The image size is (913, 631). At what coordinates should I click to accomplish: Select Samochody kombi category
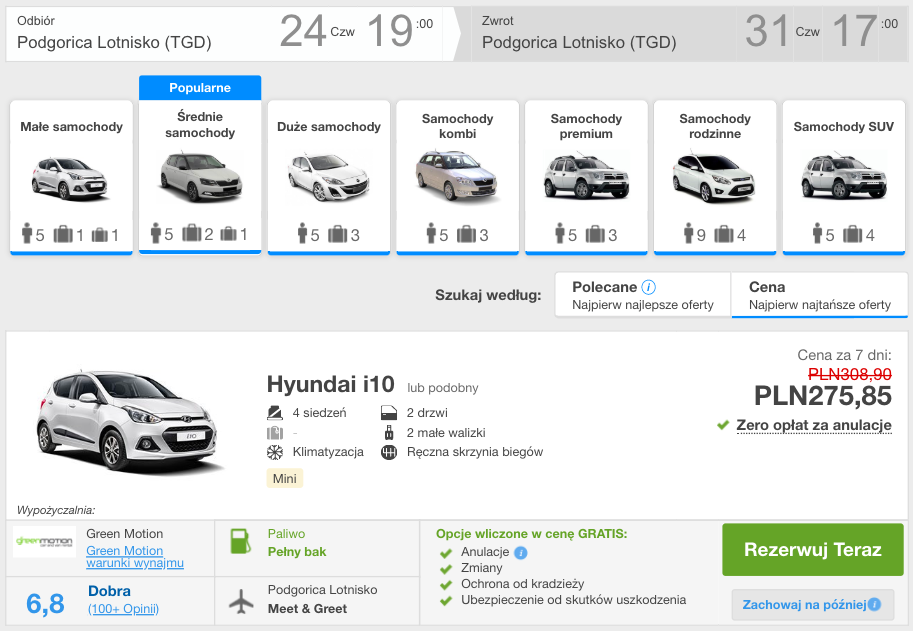pyautogui.click(x=458, y=178)
